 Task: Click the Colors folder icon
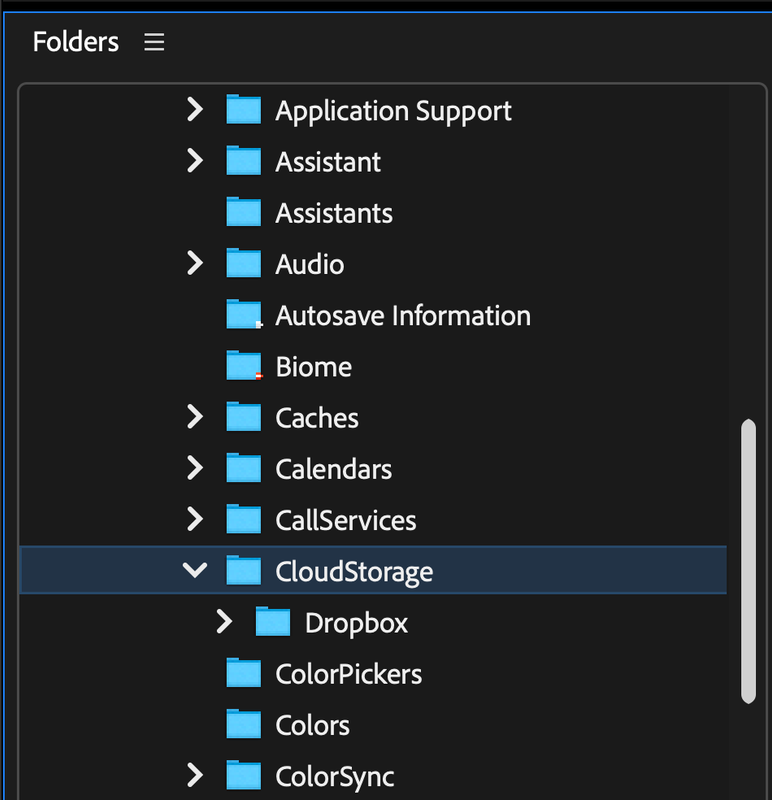(x=243, y=725)
